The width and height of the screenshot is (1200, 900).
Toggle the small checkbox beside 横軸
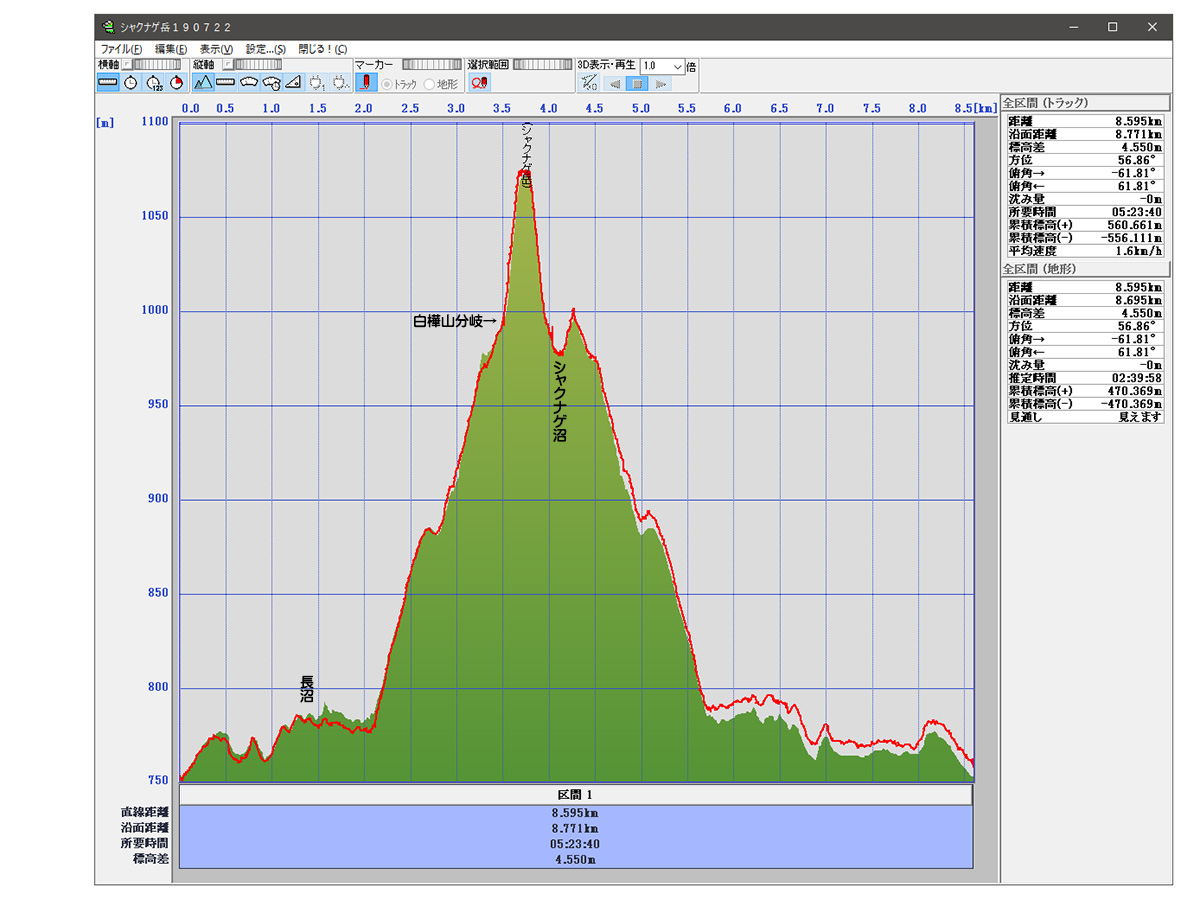click(127, 65)
